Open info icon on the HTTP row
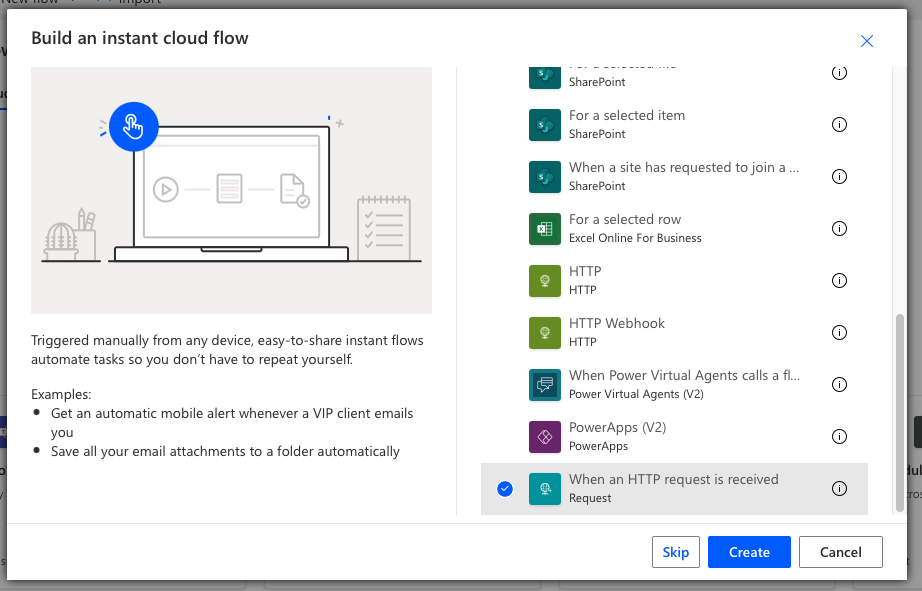Viewport: 922px width, 591px height. (x=839, y=281)
